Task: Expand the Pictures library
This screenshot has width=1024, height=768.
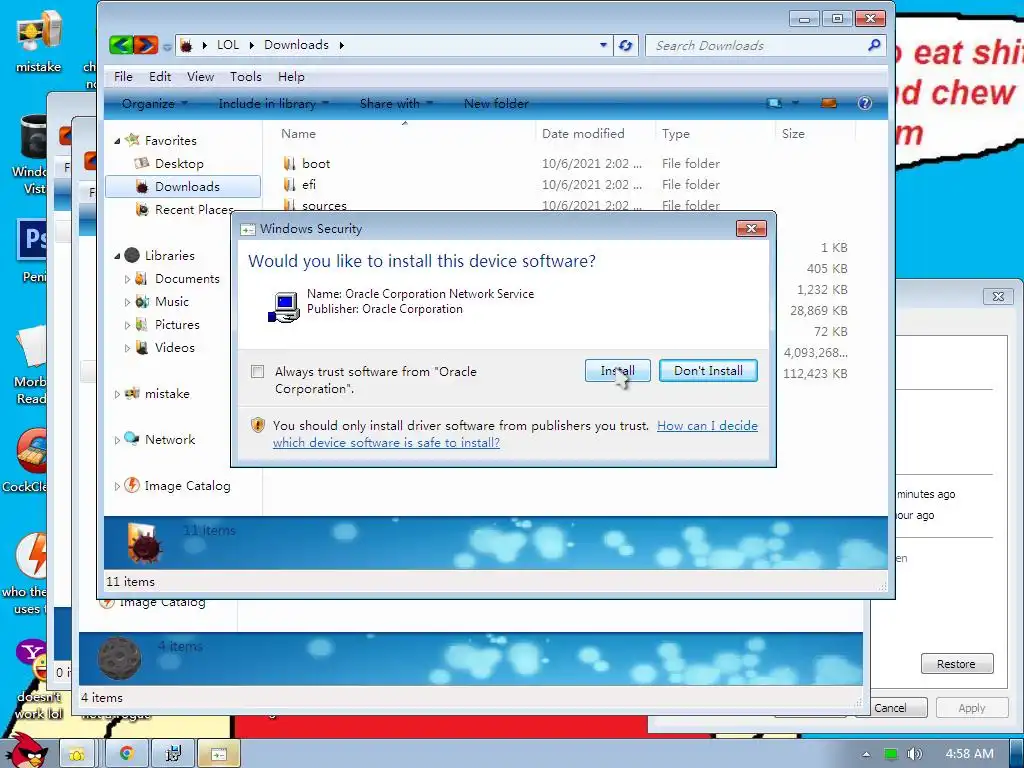Action: [x=127, y=325]
